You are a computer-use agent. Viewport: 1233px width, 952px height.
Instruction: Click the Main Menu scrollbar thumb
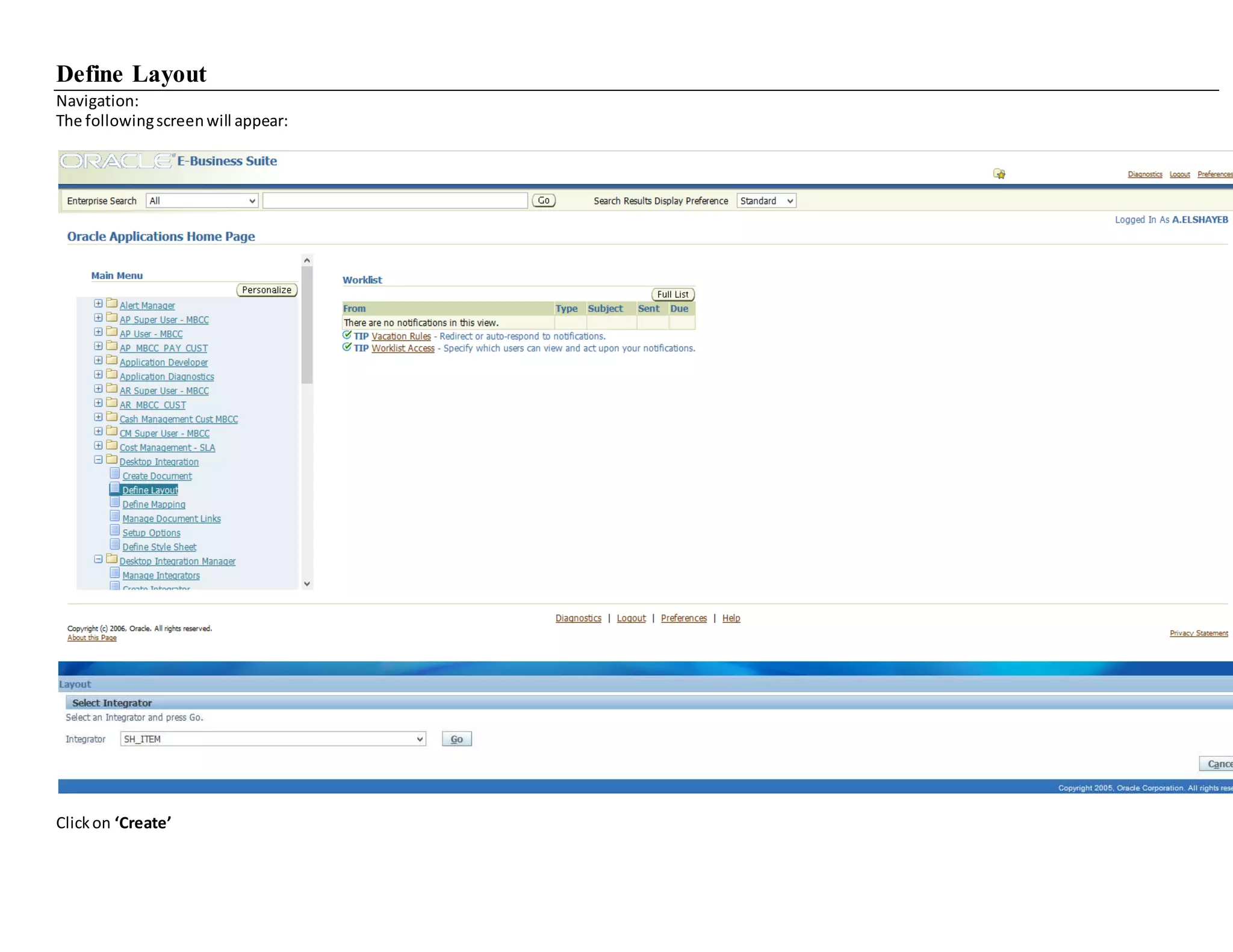coord(307,325)
